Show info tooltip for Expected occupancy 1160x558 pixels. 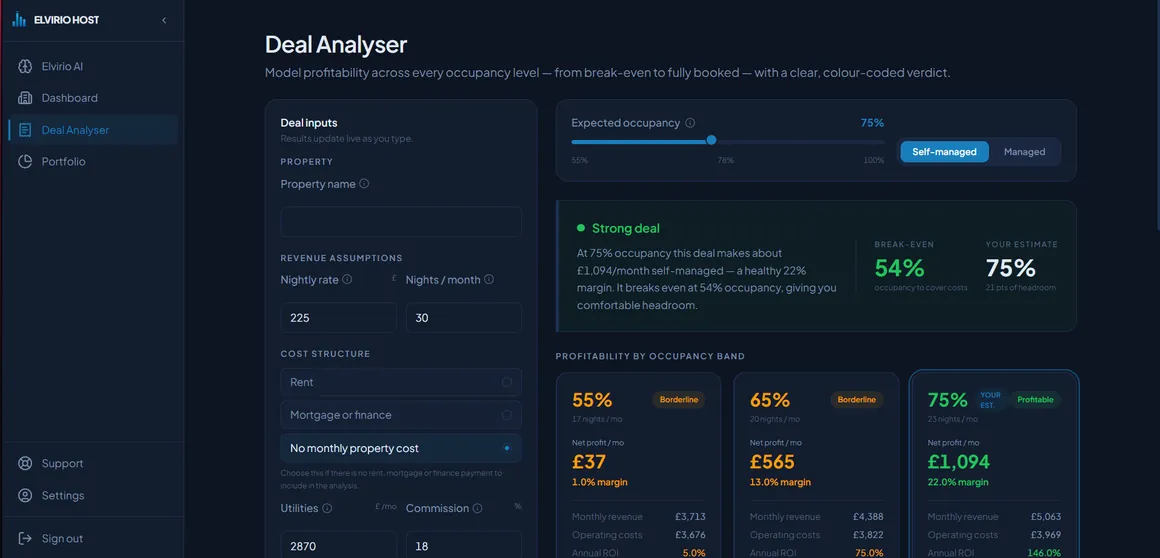(x=690, y=124)
